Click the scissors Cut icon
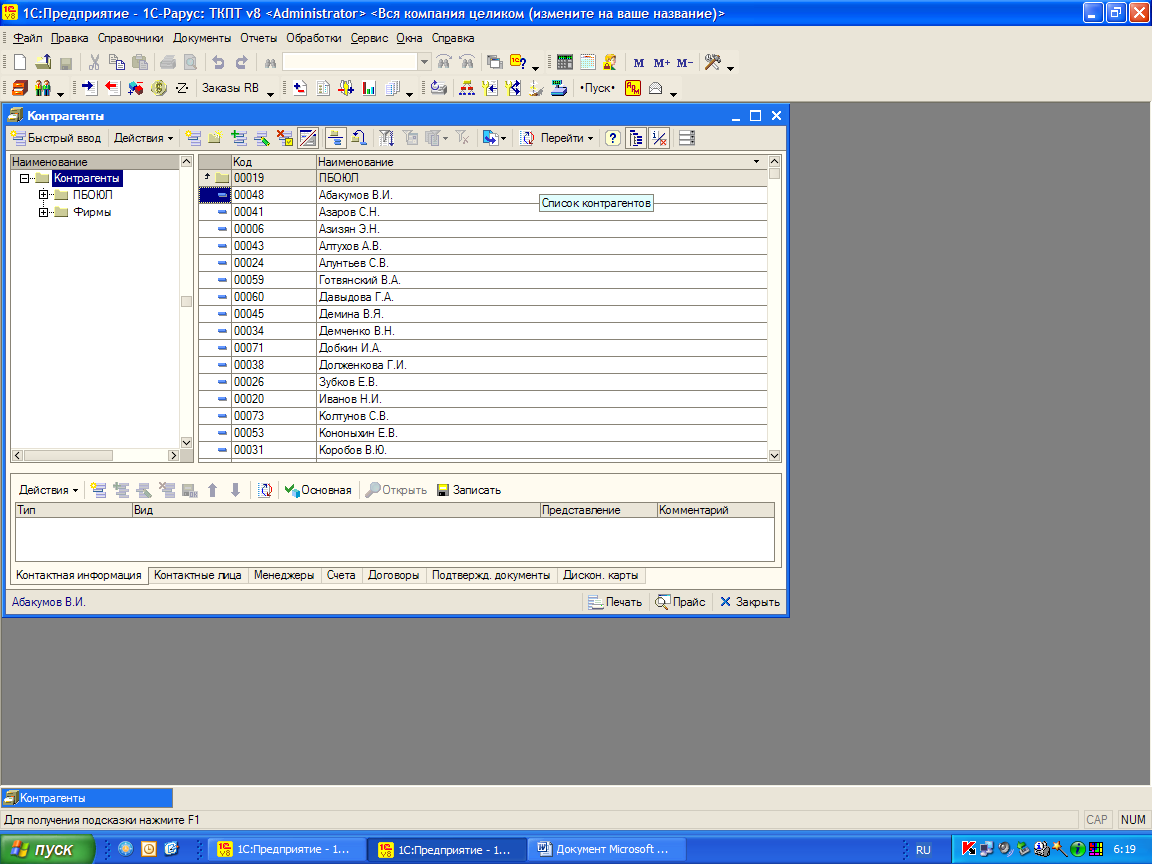The width and height of the screenshot is (1152, 864). (x=94, y=62)
